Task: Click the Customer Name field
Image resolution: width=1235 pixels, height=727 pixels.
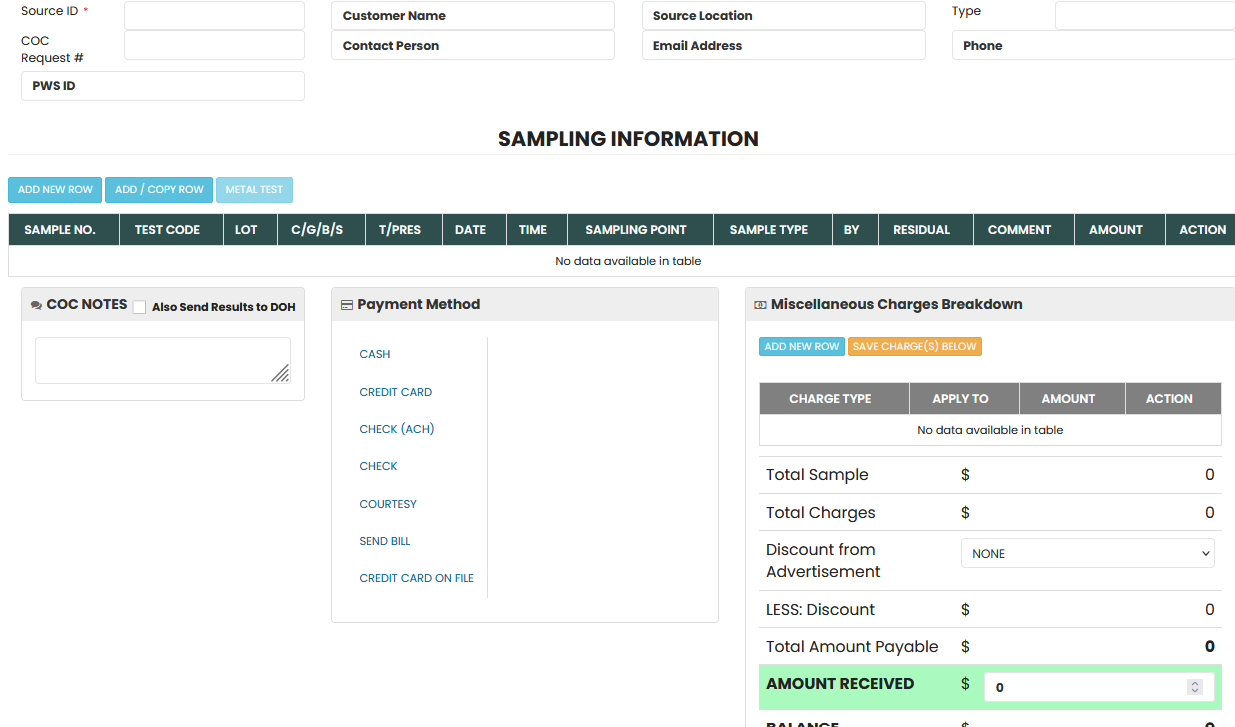Action: pos(473,15)
